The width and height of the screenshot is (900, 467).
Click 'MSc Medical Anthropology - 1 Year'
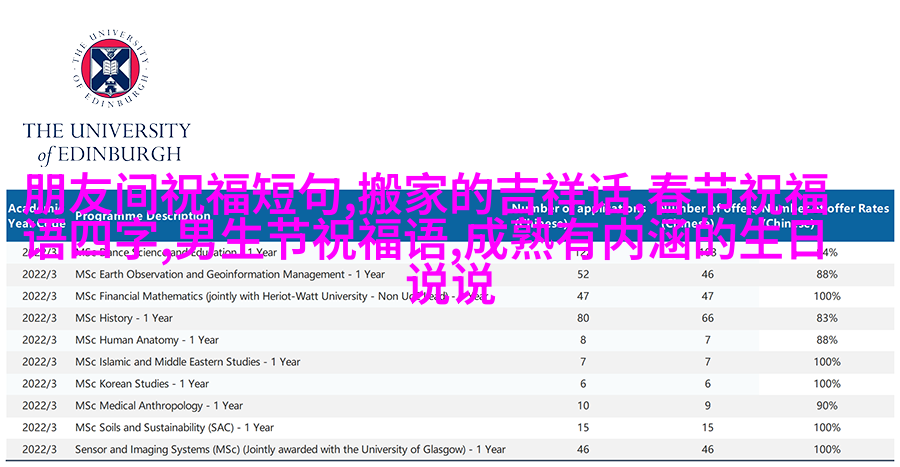pos(159,406)
